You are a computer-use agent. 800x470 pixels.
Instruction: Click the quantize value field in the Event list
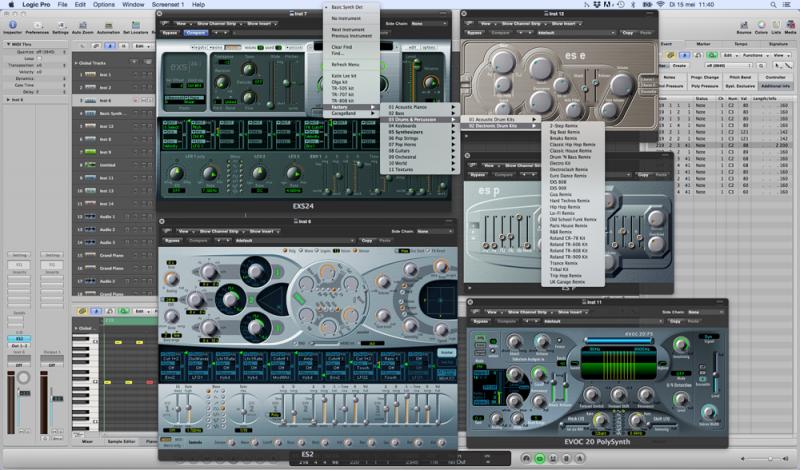(729, 66)
